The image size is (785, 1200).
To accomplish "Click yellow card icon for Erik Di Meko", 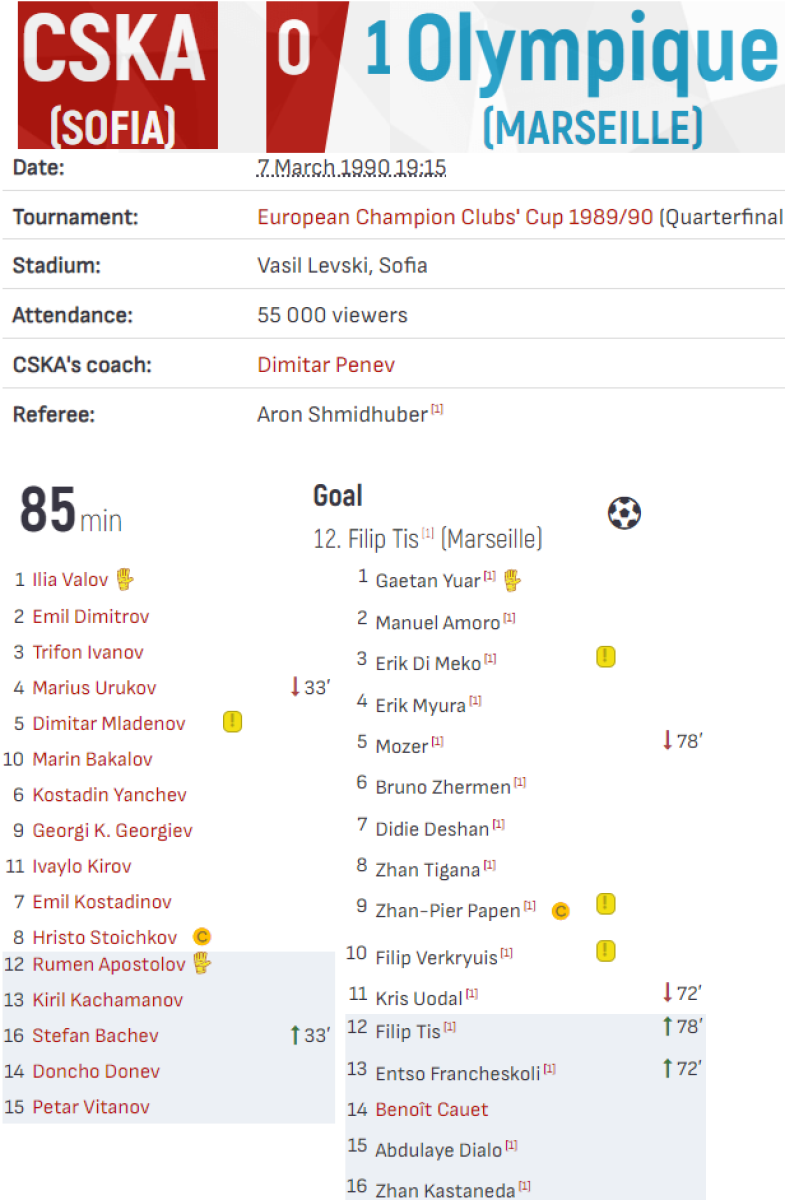I will [x=606, y=657].
